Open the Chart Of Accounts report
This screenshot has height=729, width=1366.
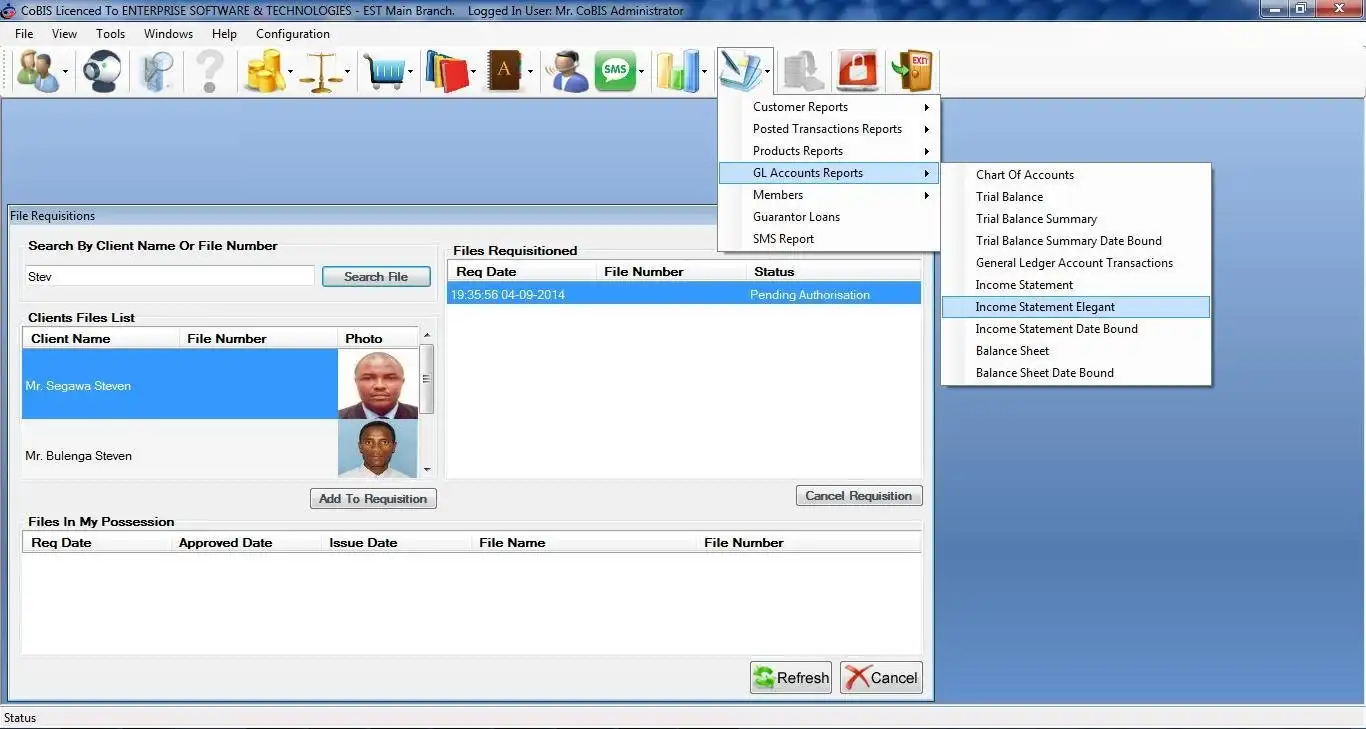click(1076, 175)
